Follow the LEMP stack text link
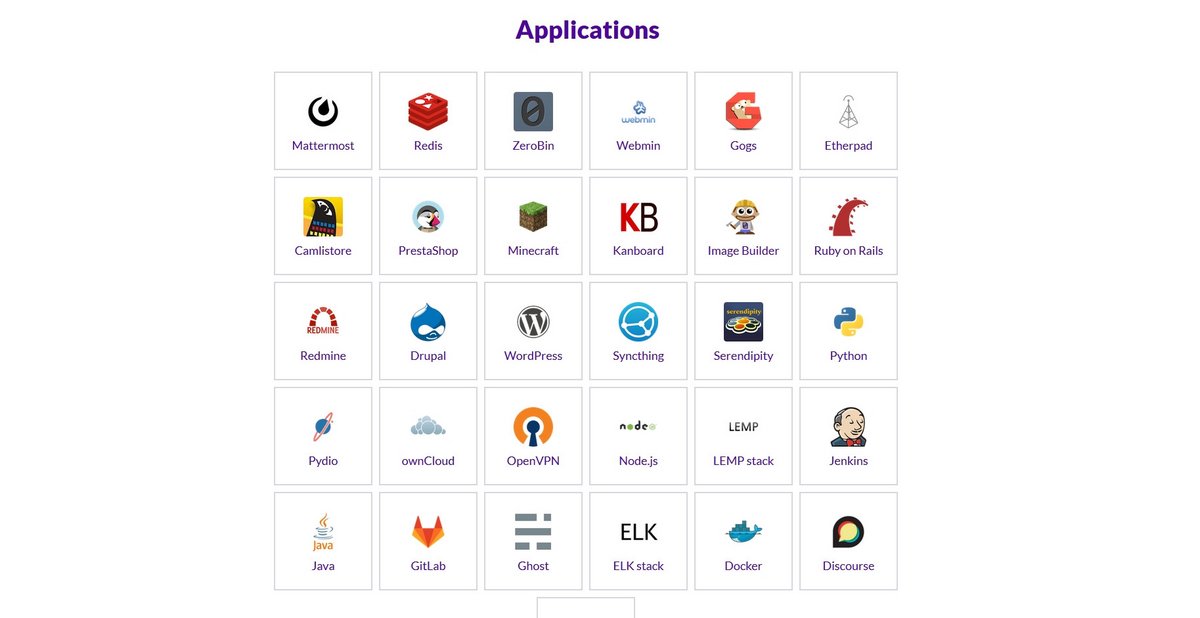Viewport: 1200px width, 618px height. (x=743, y=461)
